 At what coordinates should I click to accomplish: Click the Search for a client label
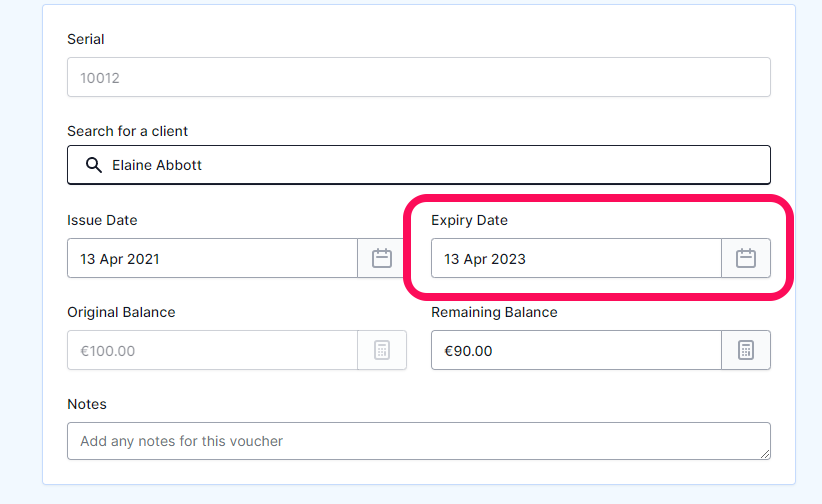pyautogui.click(x=127, y=131)
